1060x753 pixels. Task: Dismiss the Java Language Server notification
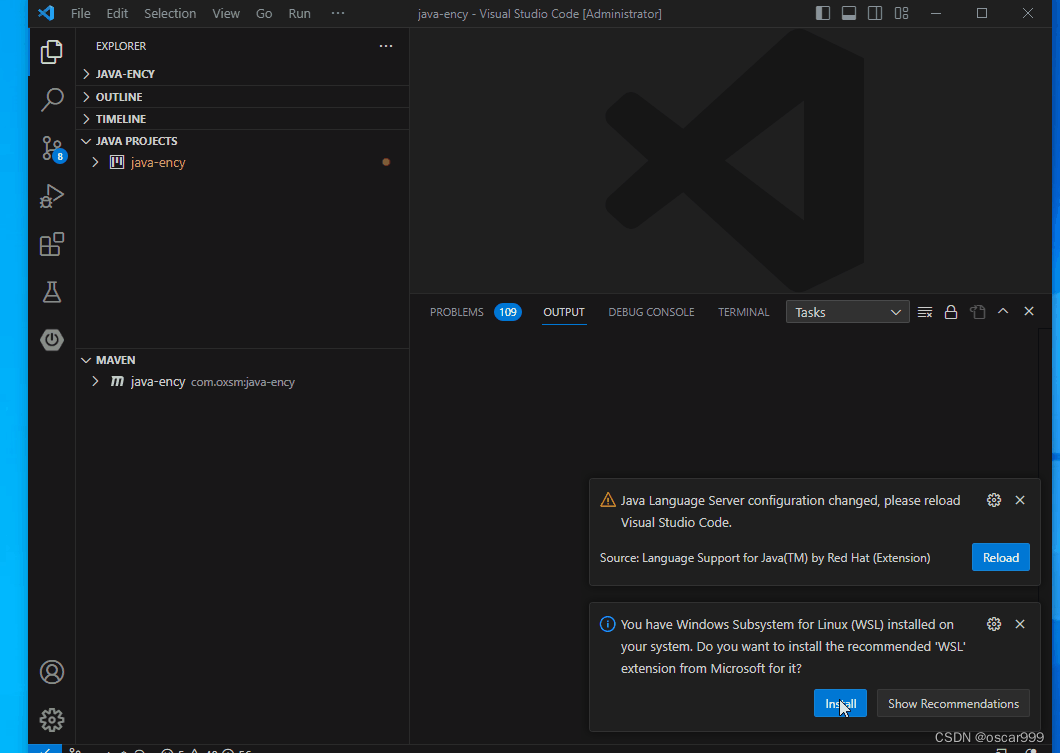tap(1020, 500)
